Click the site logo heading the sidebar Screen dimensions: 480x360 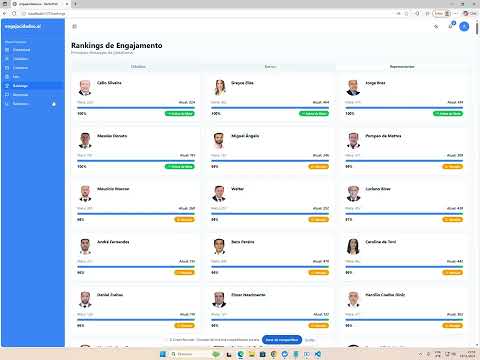point(23,26)
